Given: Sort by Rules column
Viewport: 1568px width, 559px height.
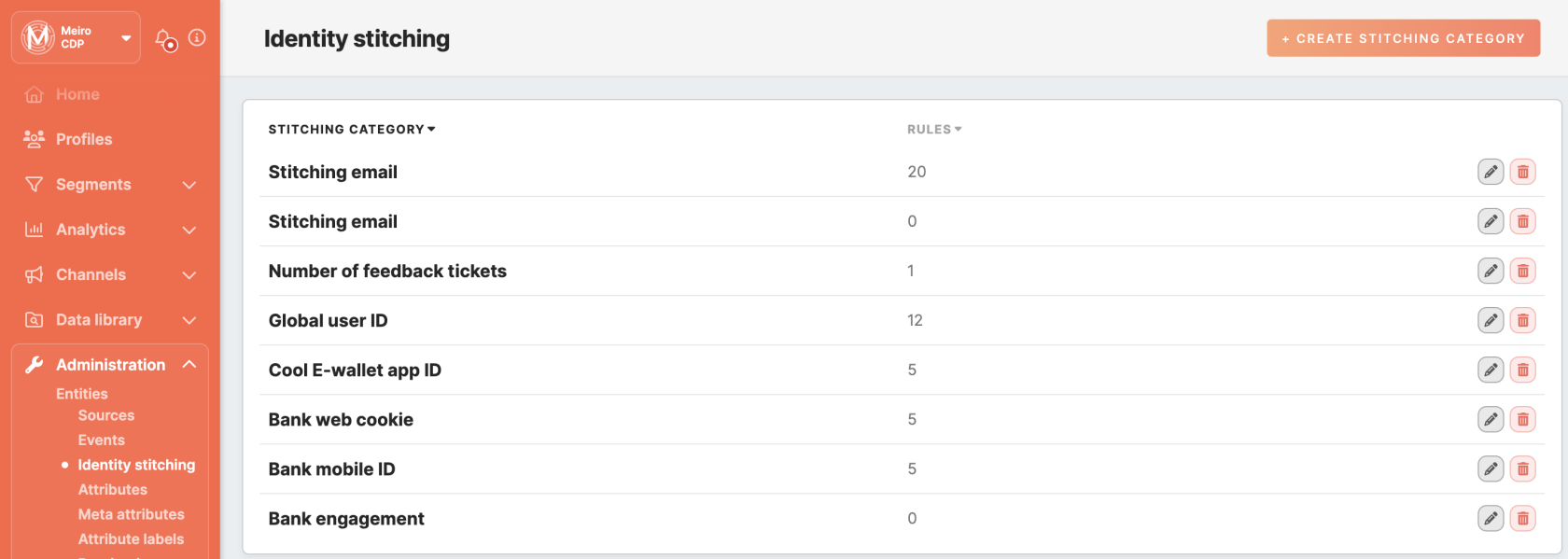Looking at the screenshot, I should pyautogui.click(x=934, y=130).
